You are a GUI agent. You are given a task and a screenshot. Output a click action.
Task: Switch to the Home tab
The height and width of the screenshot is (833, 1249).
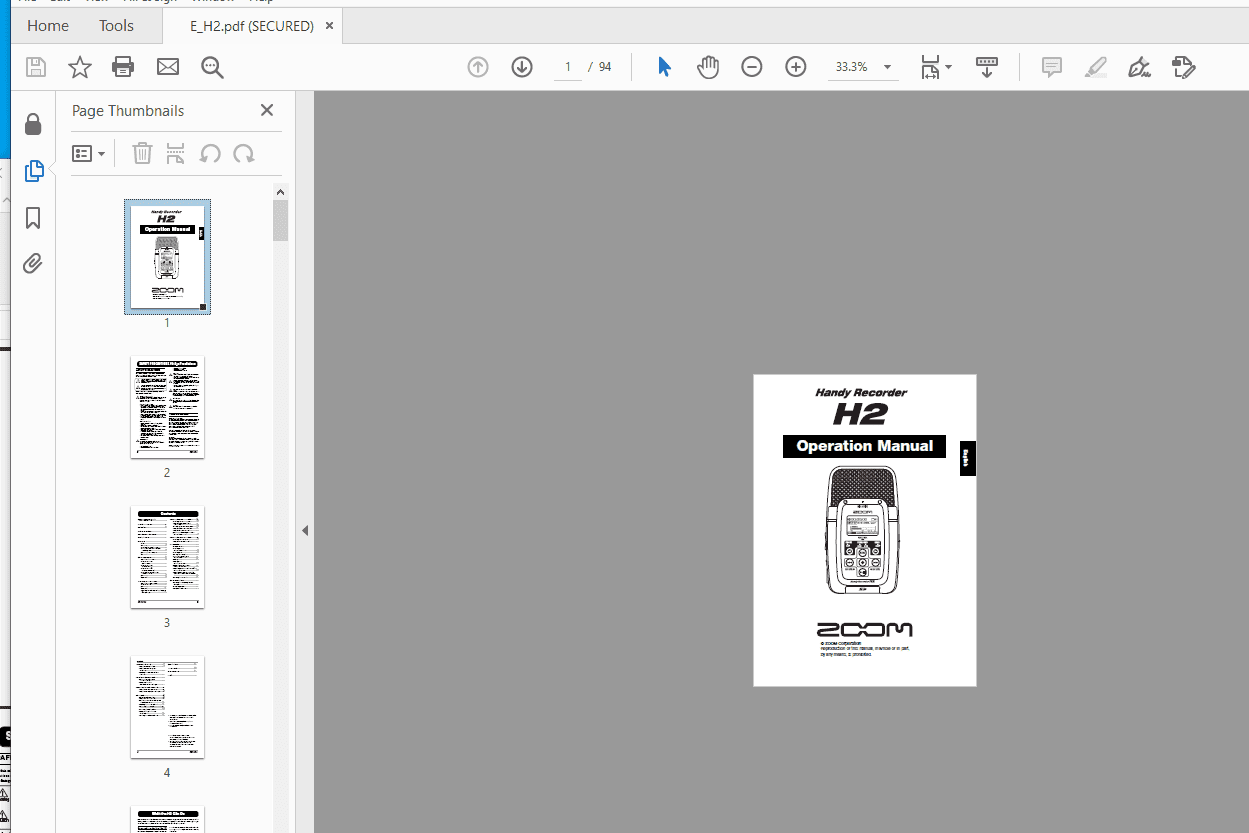pyautogui.click(x=48, y=26)
